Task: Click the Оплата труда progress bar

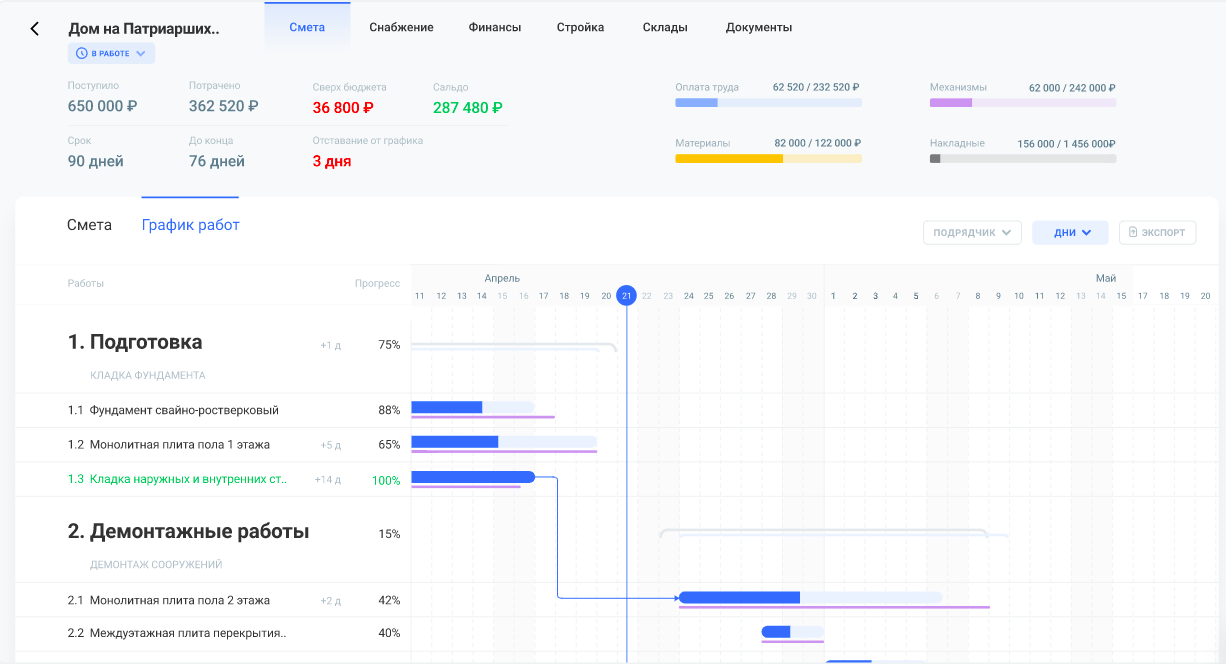Action: pos(768,102)
